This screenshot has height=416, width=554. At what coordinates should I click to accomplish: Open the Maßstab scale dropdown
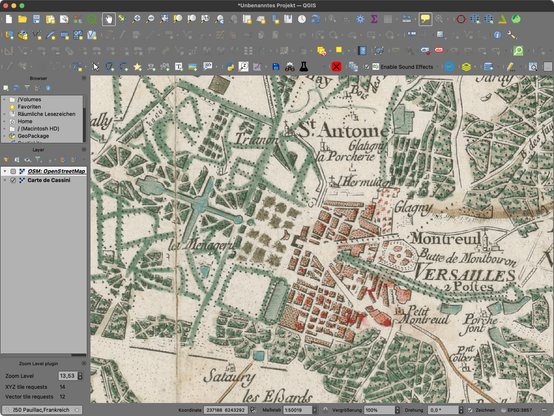coord(314,410)
